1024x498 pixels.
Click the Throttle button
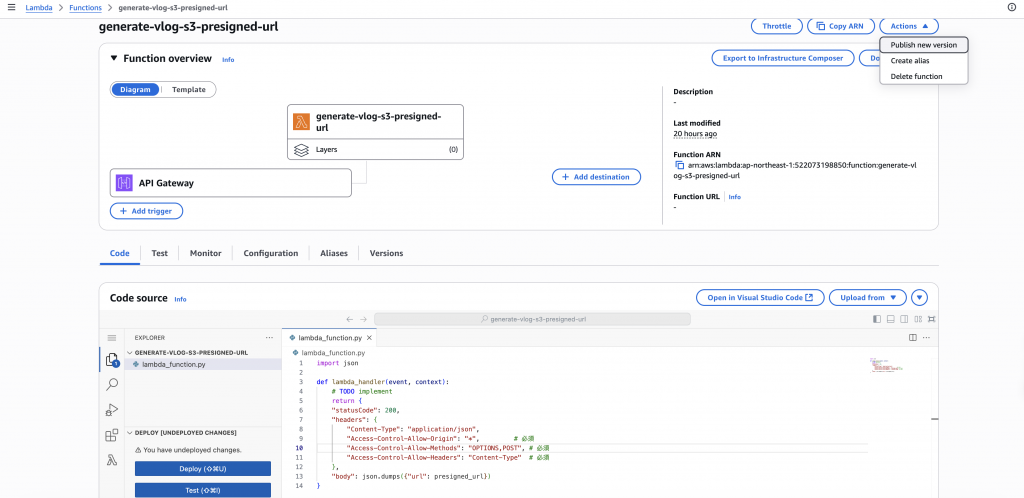tap(776, 26)
